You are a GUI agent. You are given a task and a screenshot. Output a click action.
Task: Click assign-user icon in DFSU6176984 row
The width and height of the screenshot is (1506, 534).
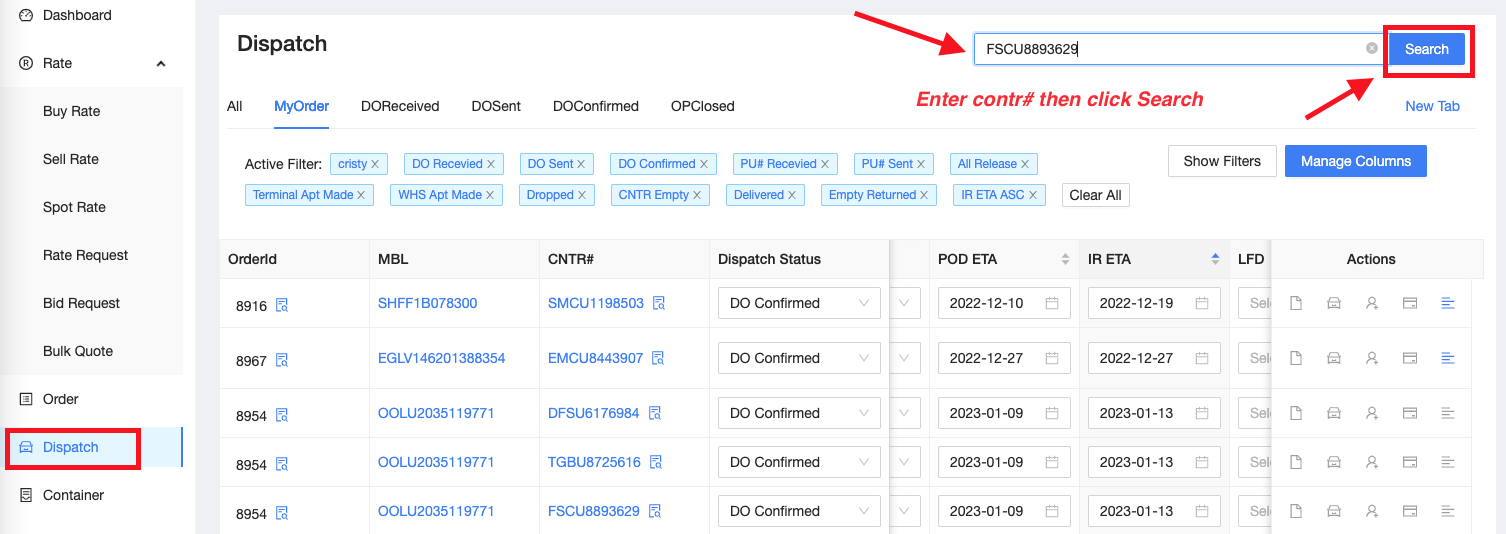click(x=1372, y=413)
